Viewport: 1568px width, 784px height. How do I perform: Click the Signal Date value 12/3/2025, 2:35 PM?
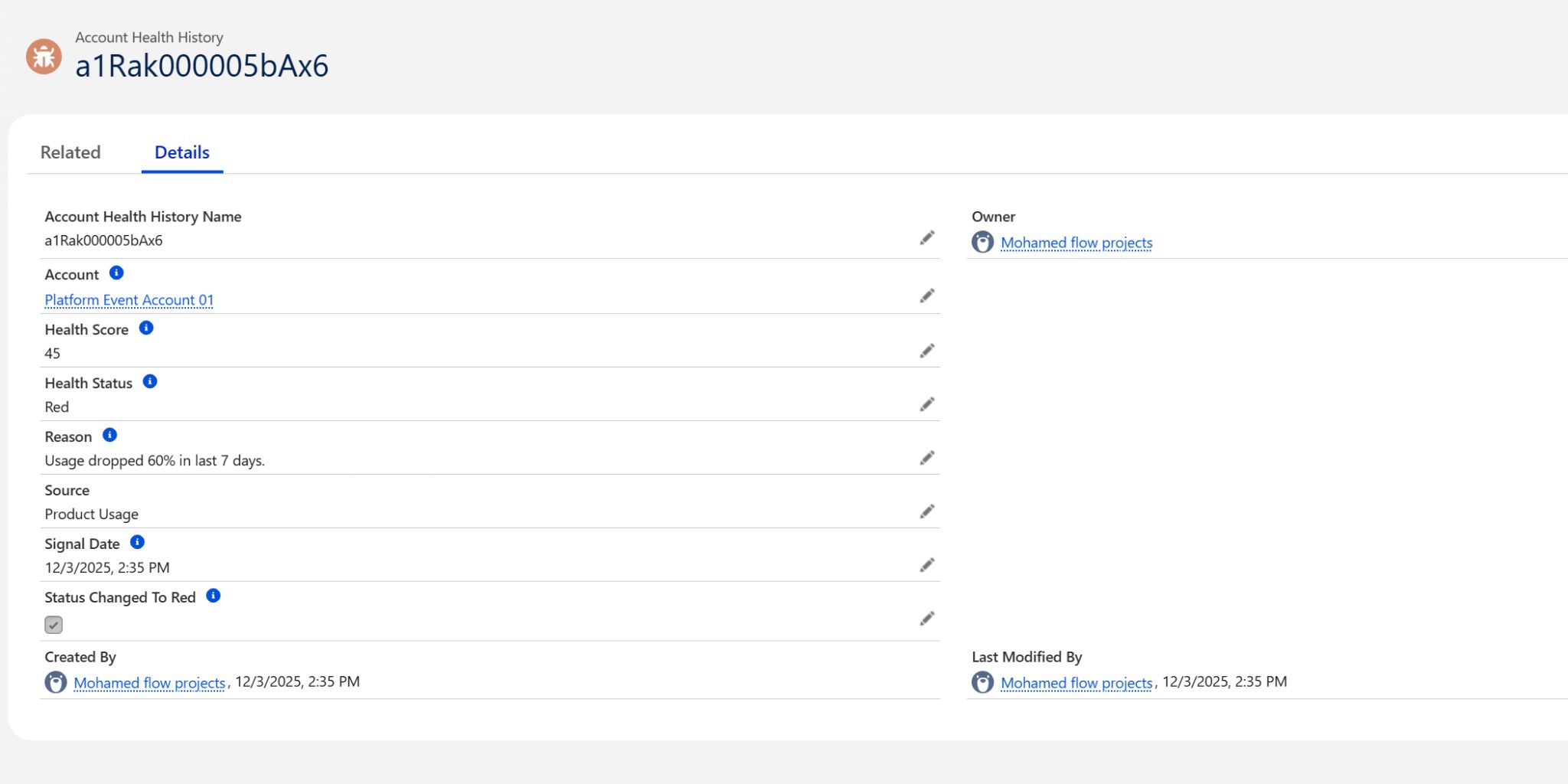tap(107, 568)
